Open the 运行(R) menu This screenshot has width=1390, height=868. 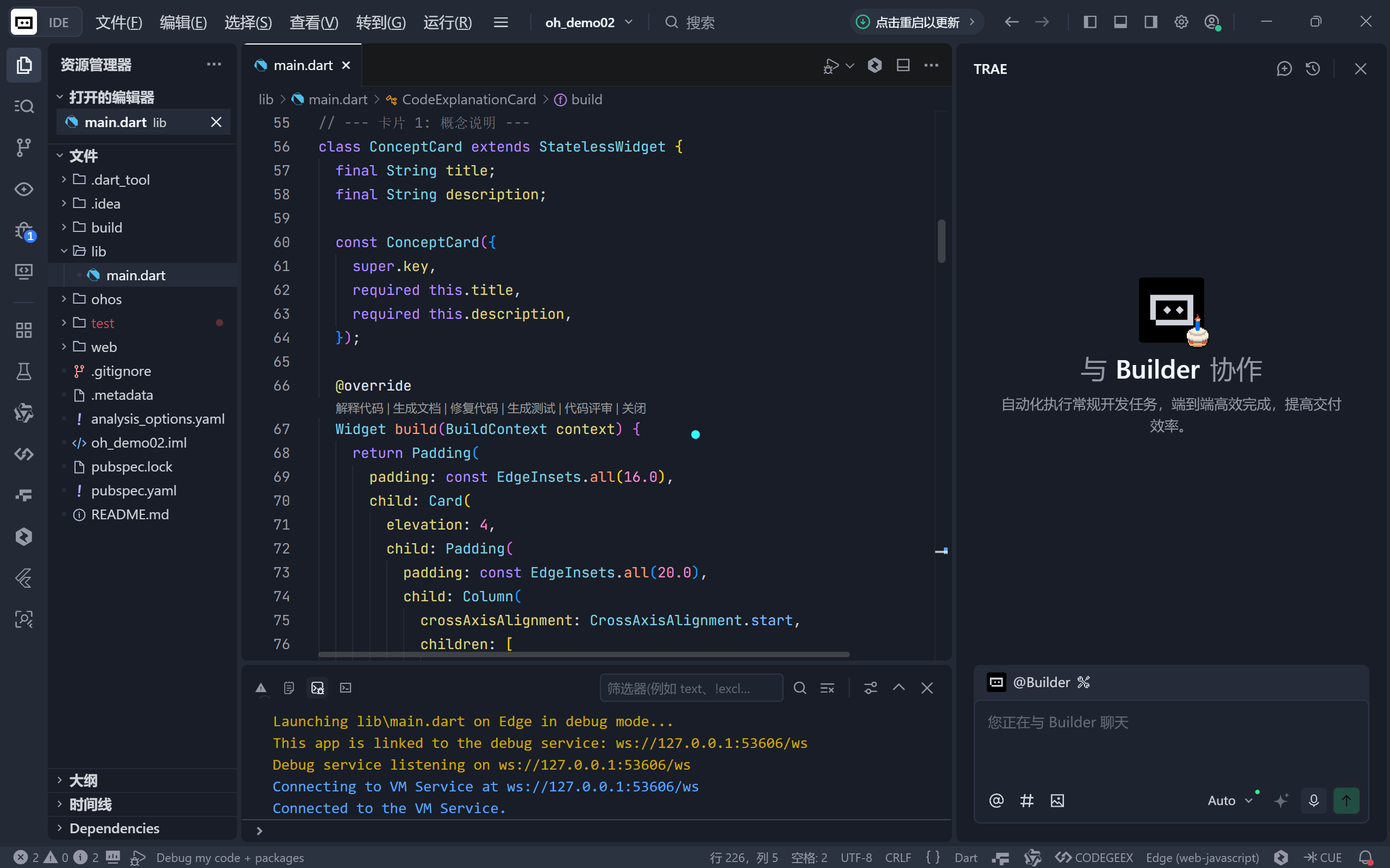(447, 22)
